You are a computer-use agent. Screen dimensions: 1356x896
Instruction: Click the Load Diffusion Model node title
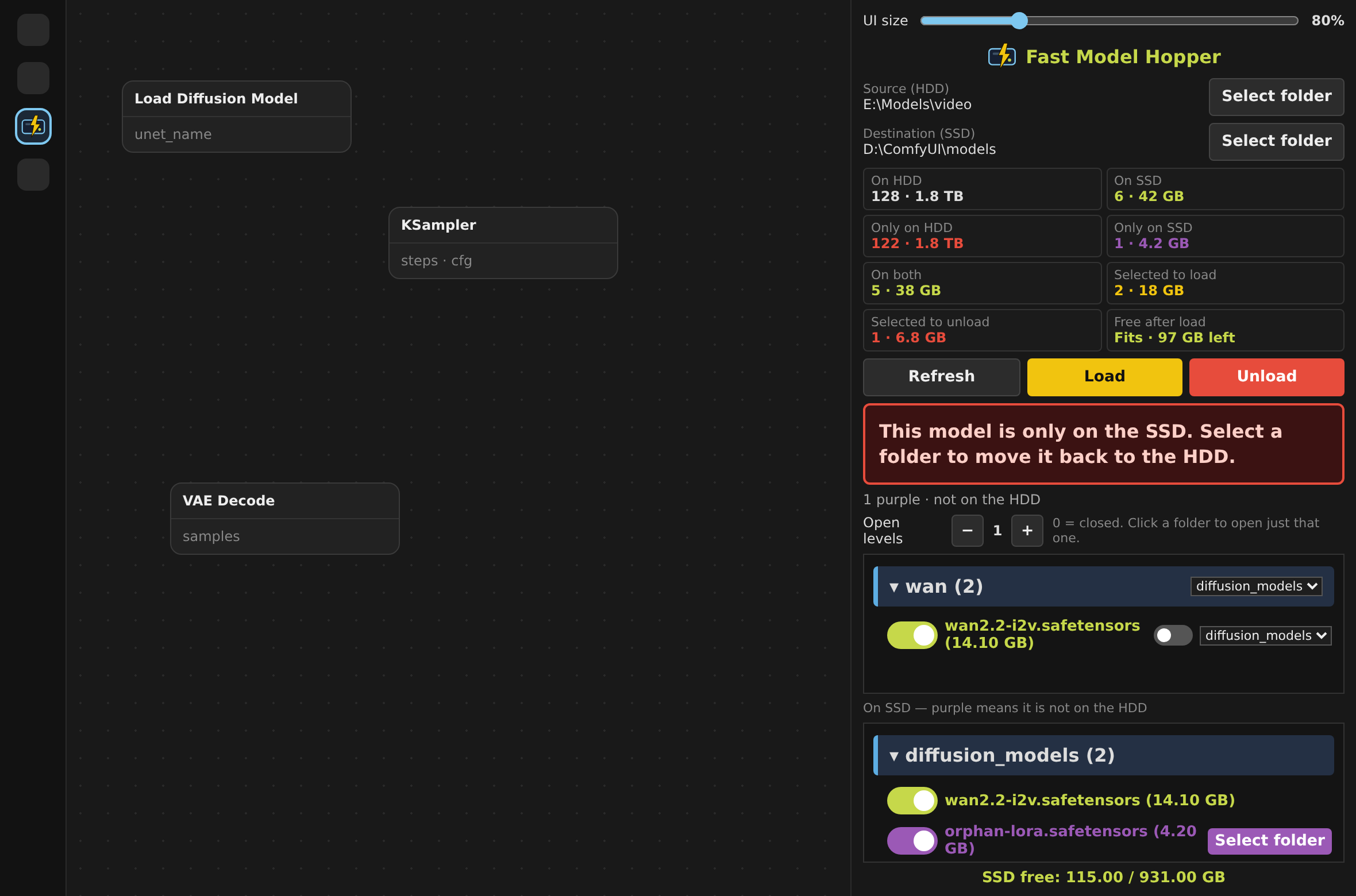216,99
